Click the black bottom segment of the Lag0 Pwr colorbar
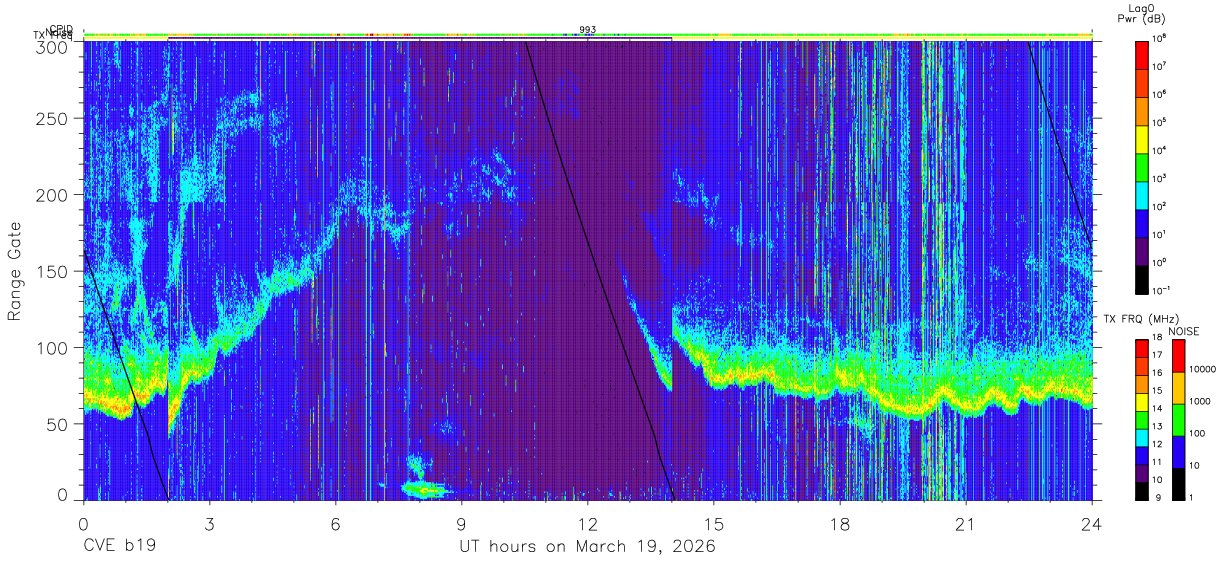Screen dimensions: 1228x567 coord(1142,278)
